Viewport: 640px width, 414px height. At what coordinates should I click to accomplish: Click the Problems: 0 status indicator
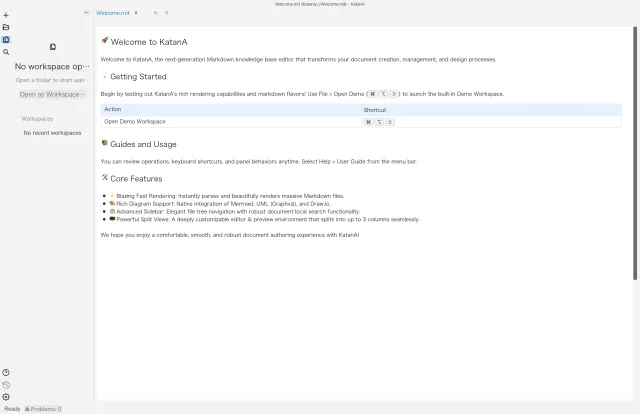click(43, 409)
